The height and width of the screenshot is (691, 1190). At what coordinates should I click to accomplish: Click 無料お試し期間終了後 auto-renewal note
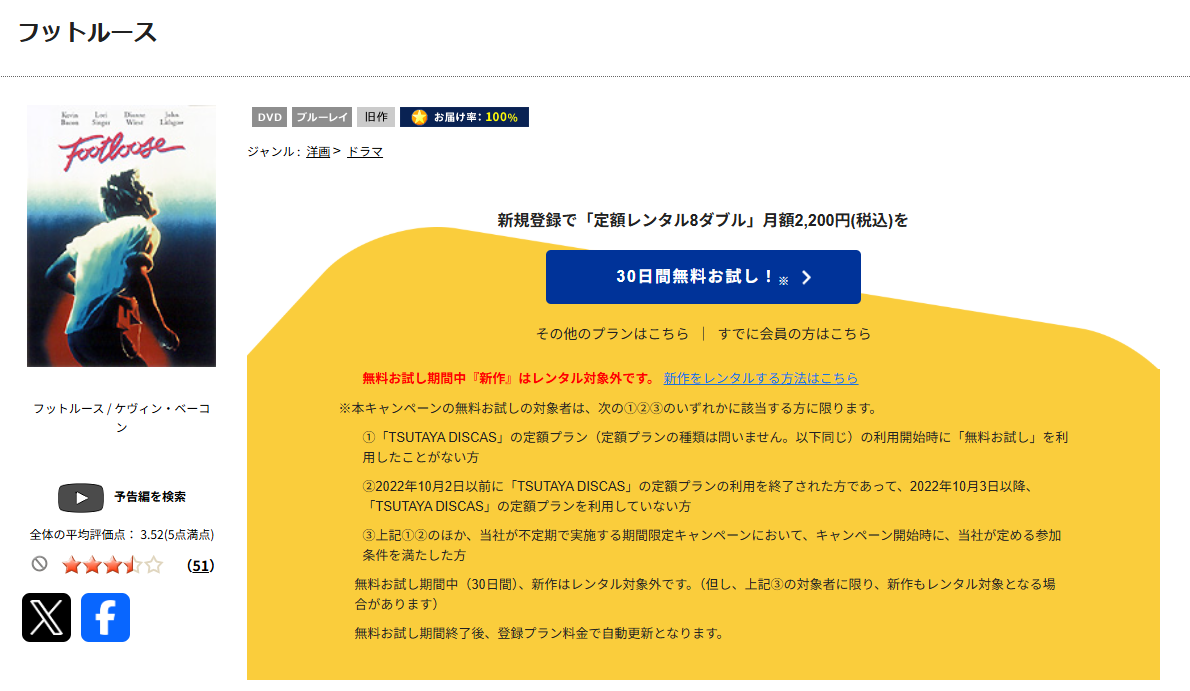click(540, 633)
